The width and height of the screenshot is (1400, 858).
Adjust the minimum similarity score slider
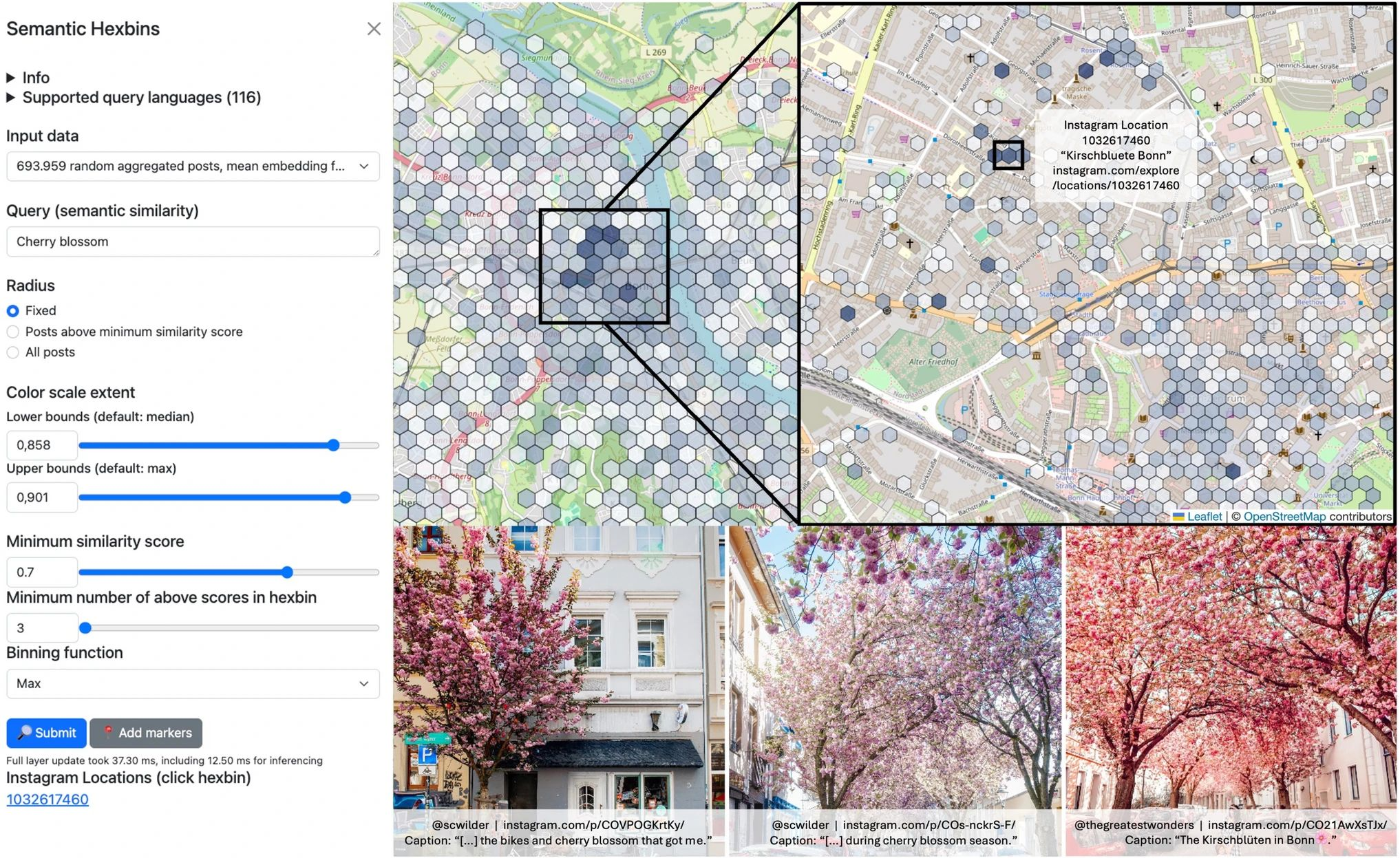point(288,572)
